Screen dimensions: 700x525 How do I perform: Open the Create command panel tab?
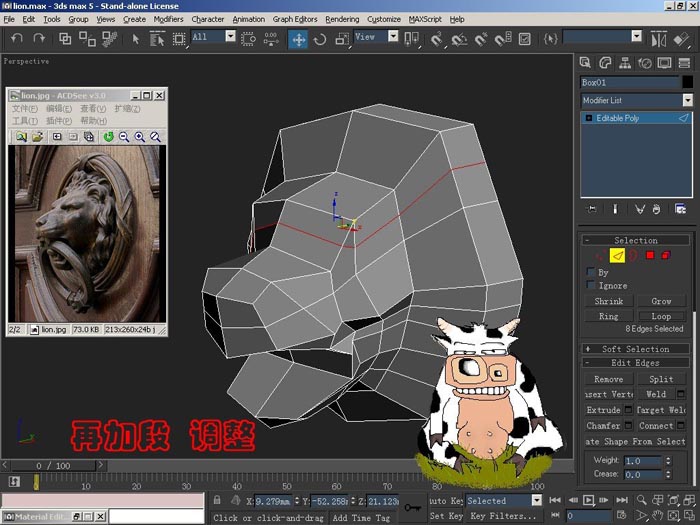585,63
